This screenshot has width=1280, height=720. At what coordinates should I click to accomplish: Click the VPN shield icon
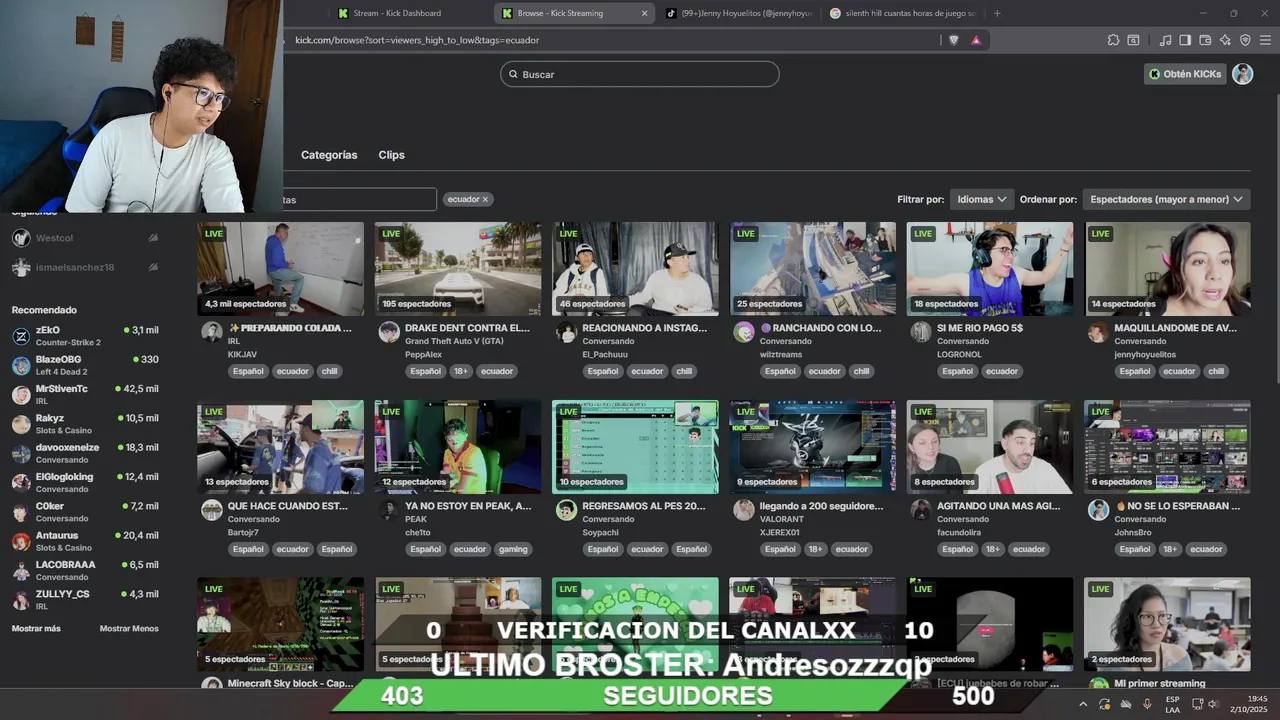tap(1245, 40)
